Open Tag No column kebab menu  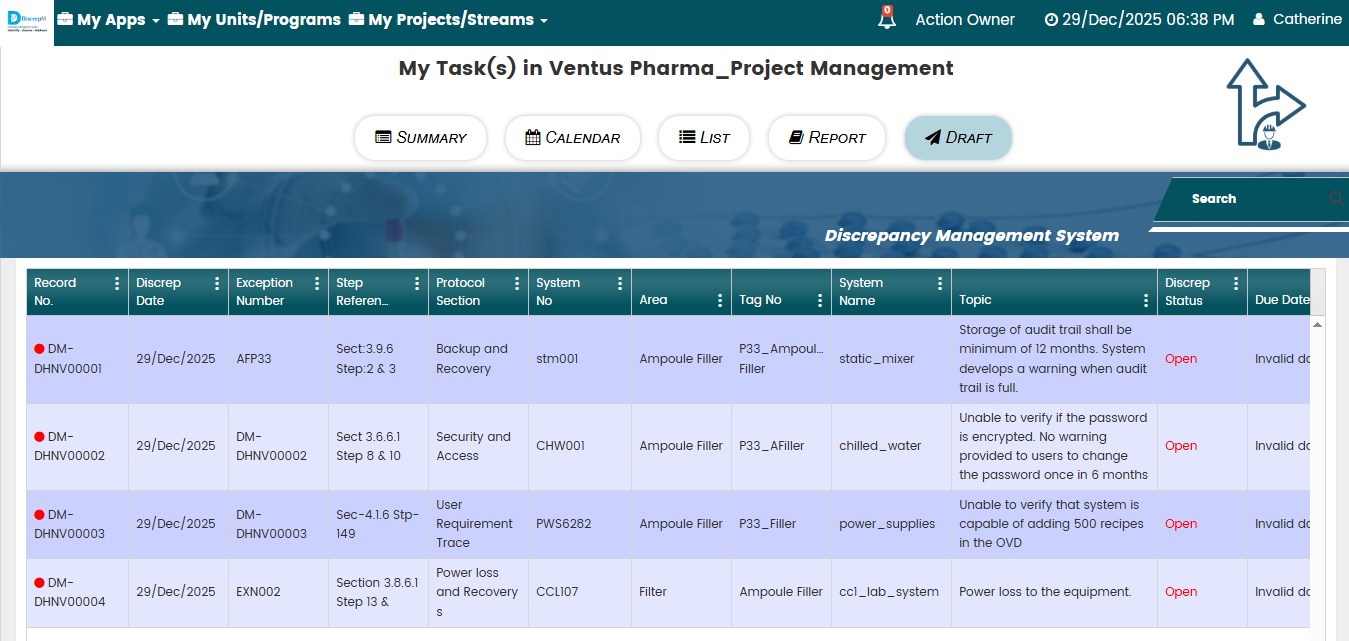coord(819,300)
